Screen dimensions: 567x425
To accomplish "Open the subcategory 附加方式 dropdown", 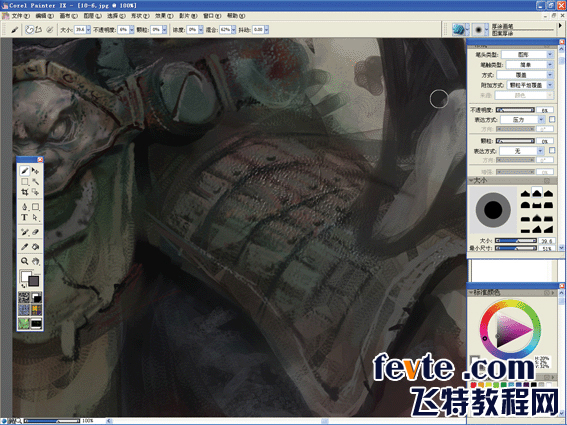I will pos(530,85).
